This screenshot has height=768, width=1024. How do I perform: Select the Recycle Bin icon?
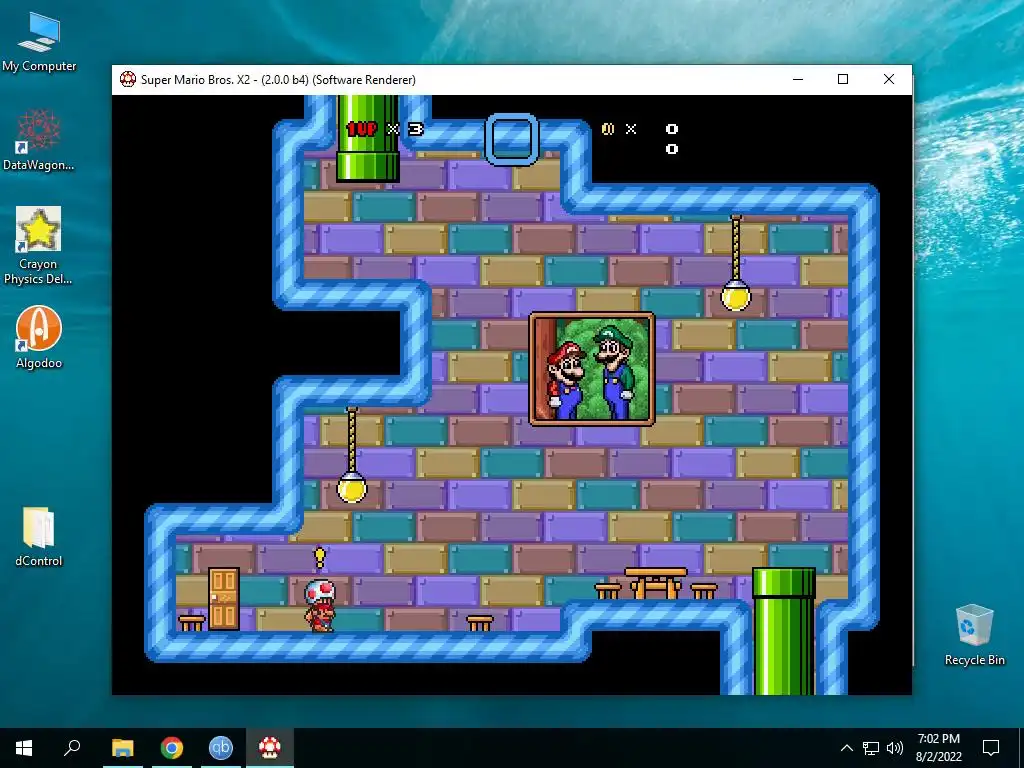tap(974, 635)
